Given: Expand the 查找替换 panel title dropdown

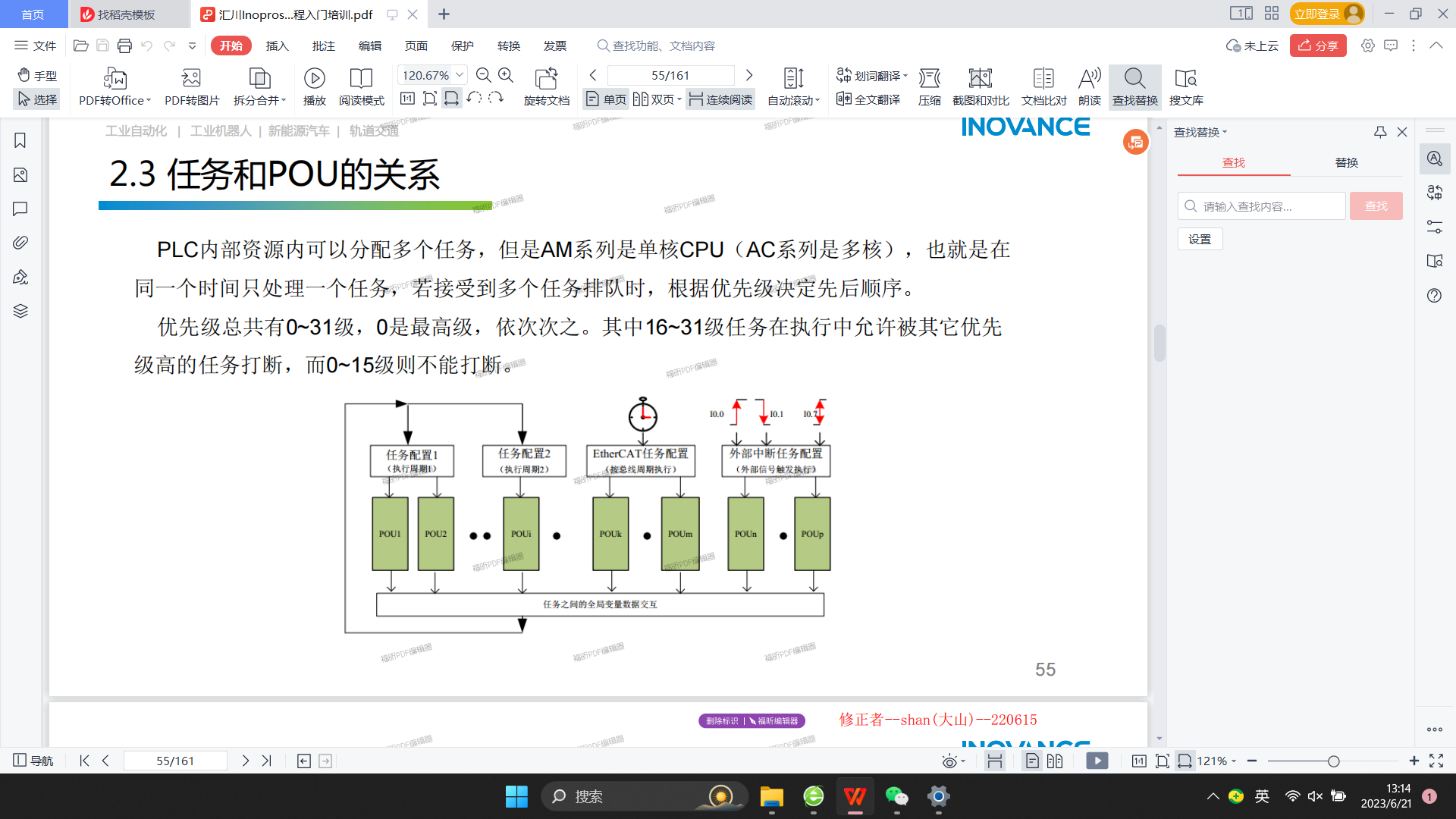Looking at the screenshot, I should (x=1200, y=132).
